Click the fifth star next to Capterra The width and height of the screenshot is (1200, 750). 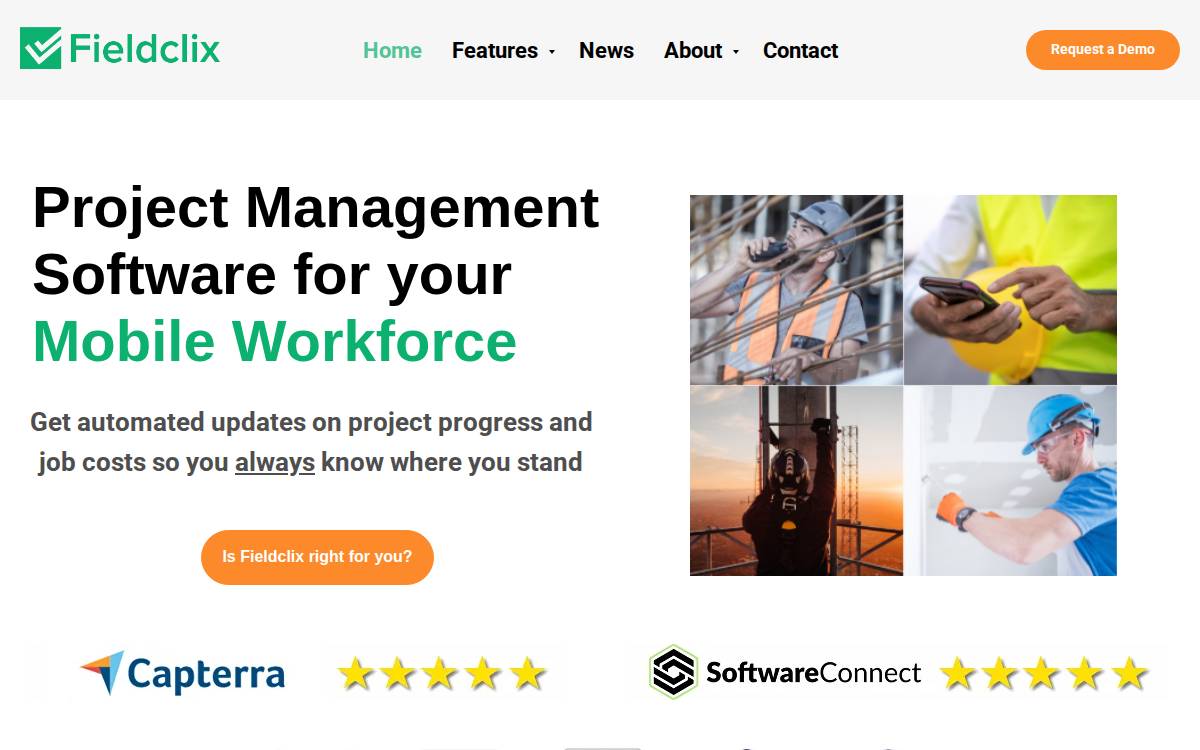click(528, 674)
